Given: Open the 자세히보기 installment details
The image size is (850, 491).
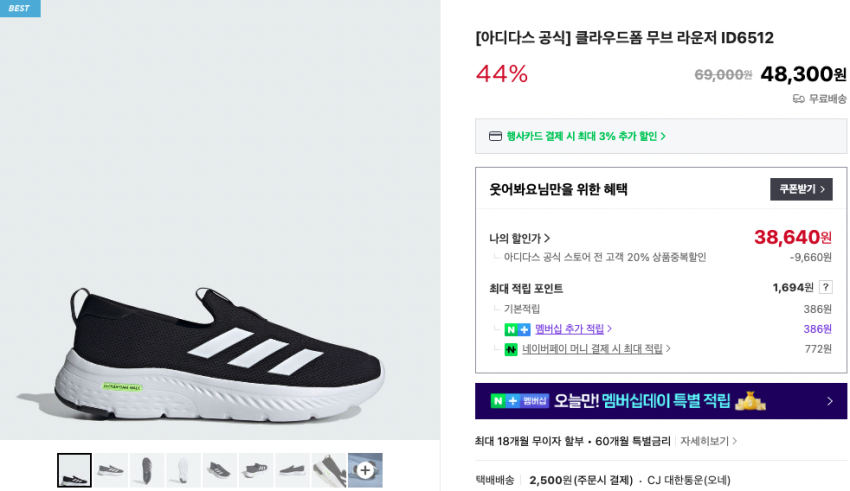Looking at the screenshot, I should click(x=708, y=441).
